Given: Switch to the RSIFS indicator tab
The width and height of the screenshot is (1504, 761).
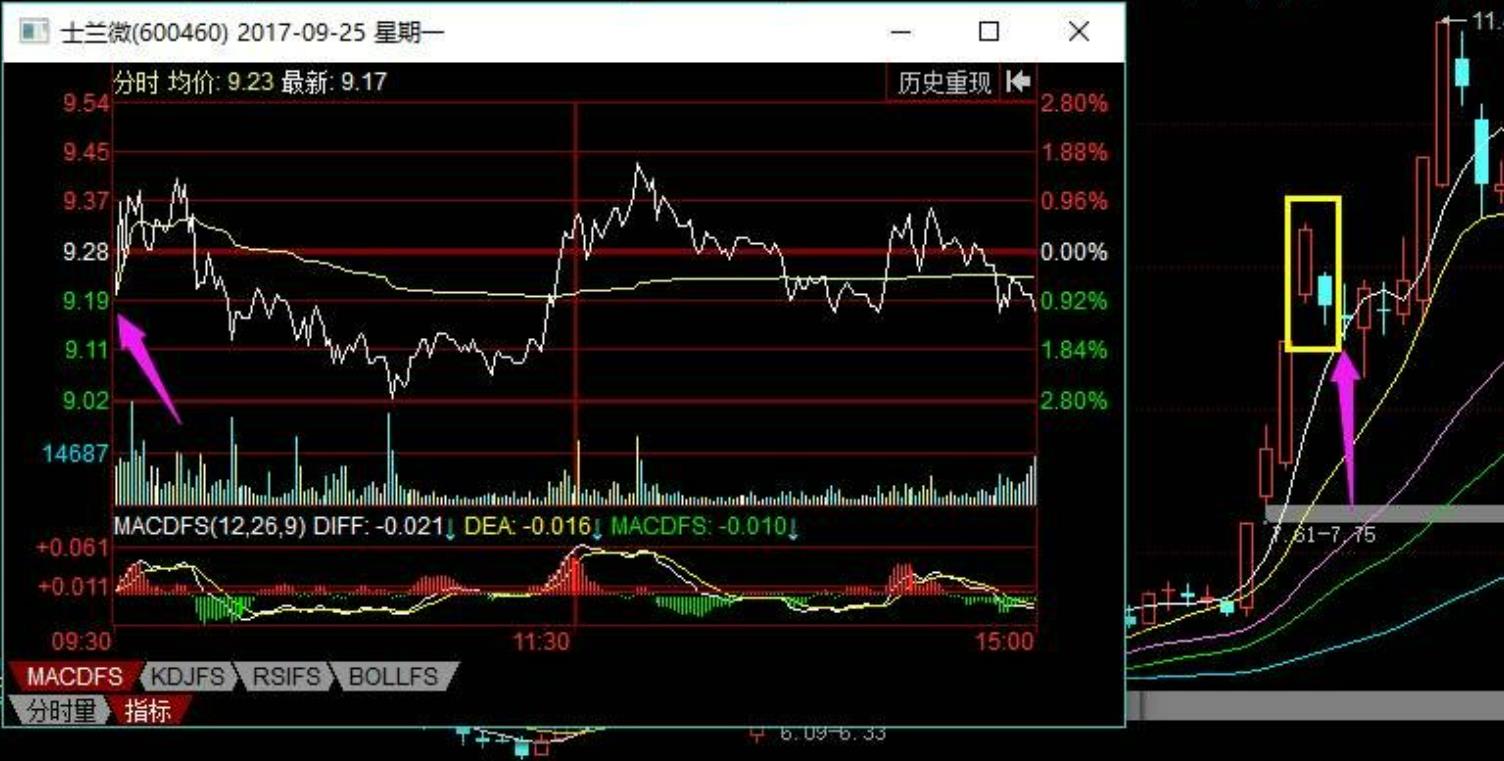Looking at the screenshot, I should 284,677.
